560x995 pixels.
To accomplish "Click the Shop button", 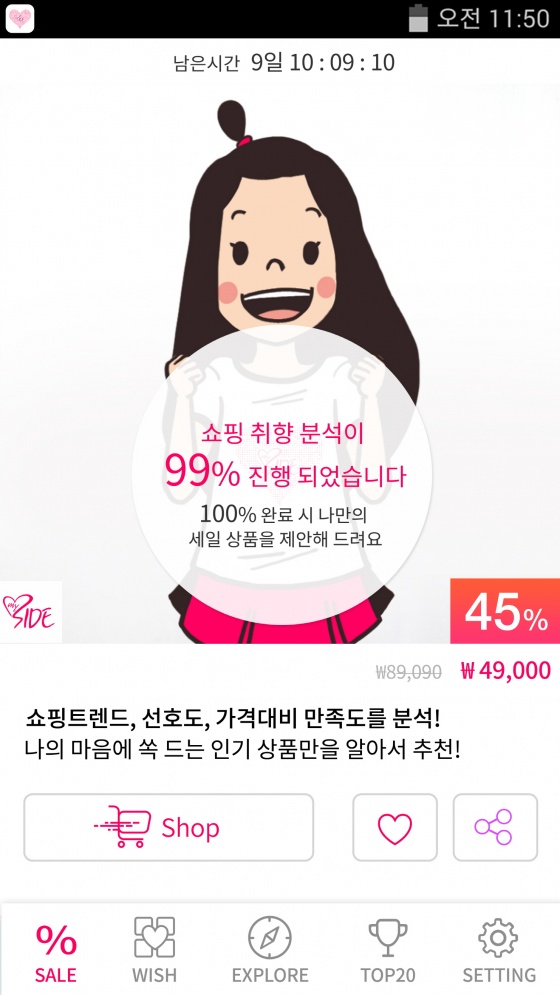I will 169,827.
